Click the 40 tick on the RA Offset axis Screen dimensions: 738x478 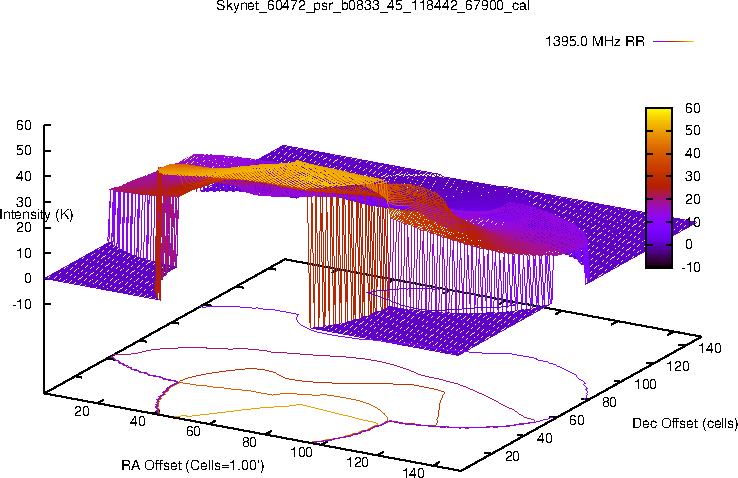(137, 421)
